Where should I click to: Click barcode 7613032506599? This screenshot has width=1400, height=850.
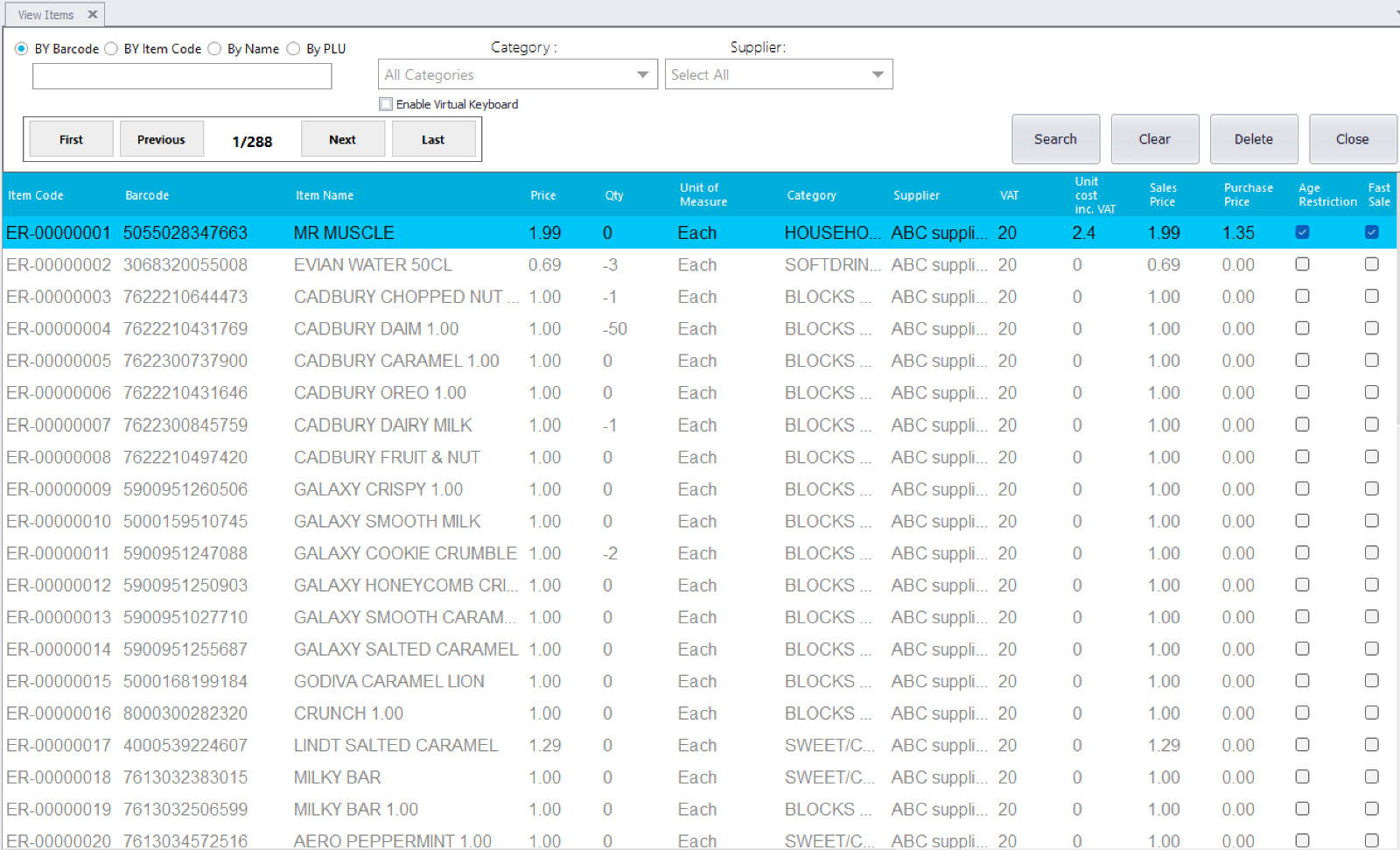coord(185,811)
